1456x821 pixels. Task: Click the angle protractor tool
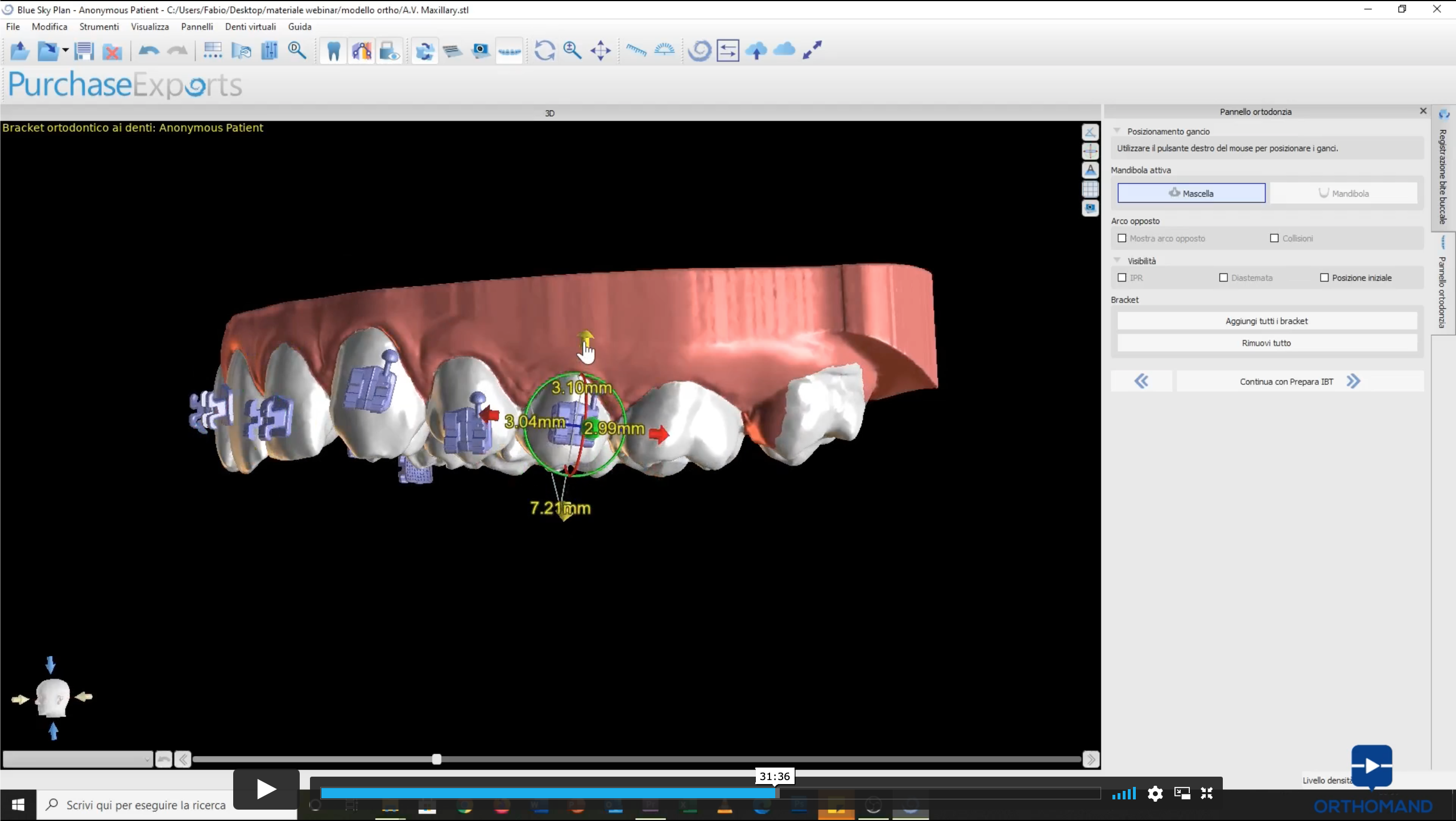click(664, 50)
